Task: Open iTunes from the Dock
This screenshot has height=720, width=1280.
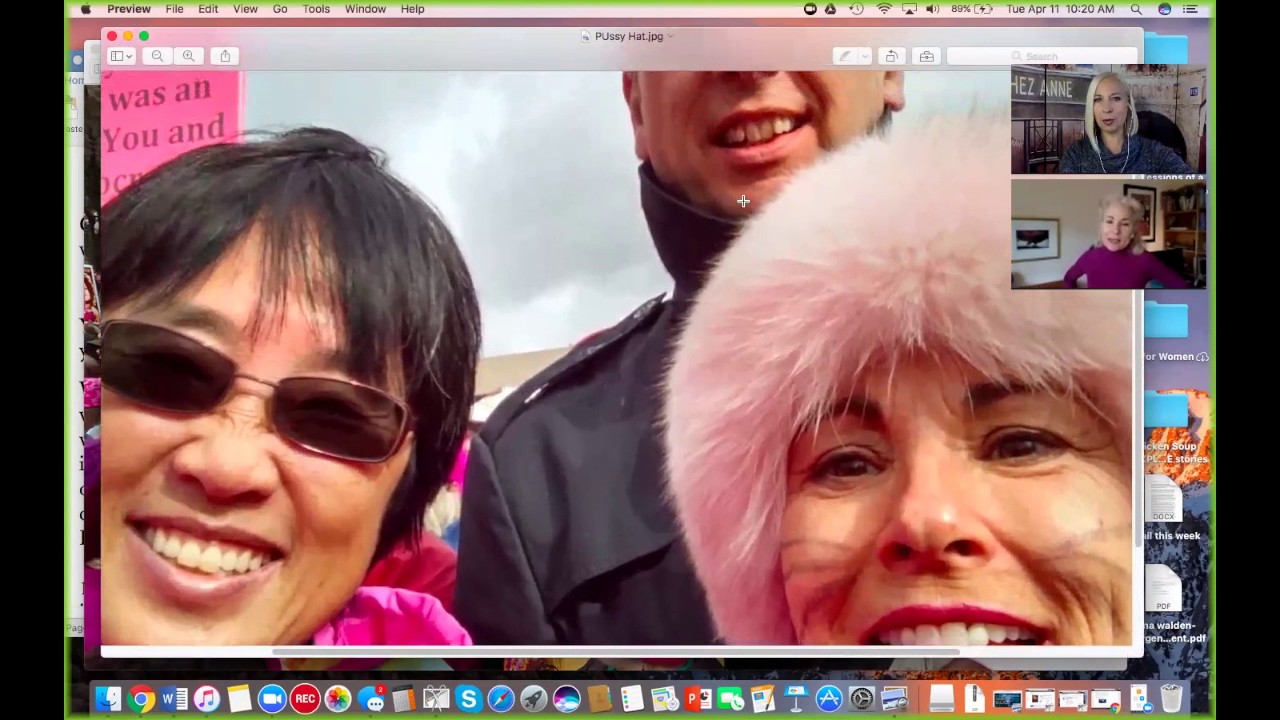Action: click(207, 698)
